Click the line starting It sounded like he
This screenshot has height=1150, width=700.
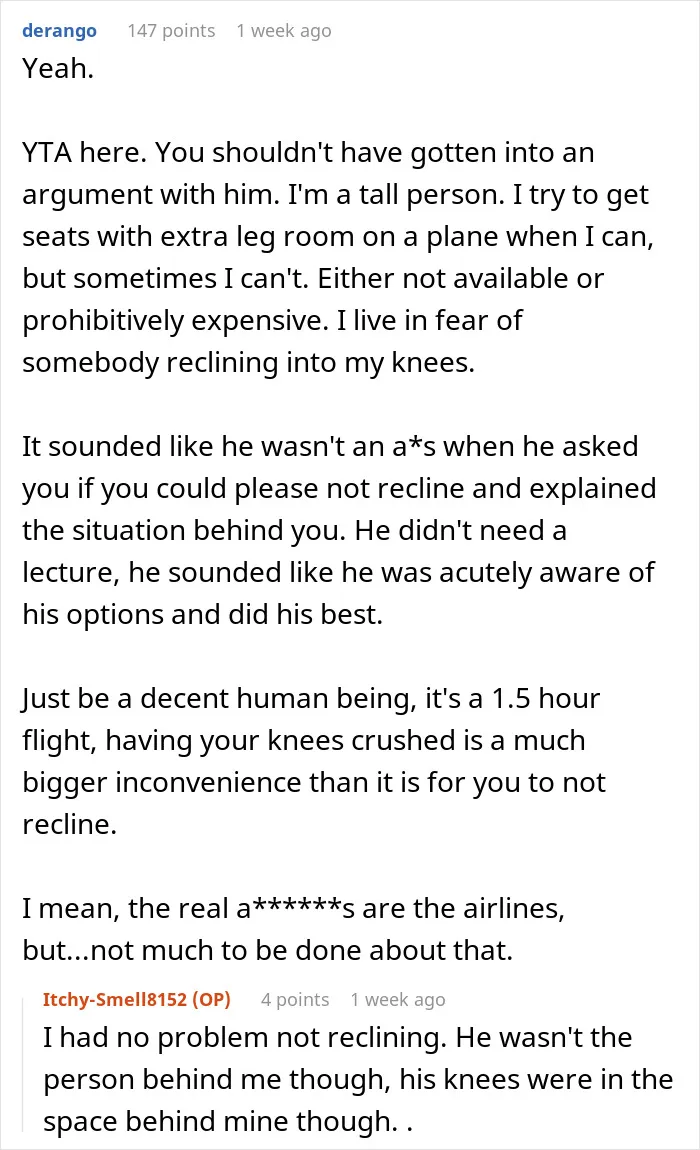(x=330, y=447)
